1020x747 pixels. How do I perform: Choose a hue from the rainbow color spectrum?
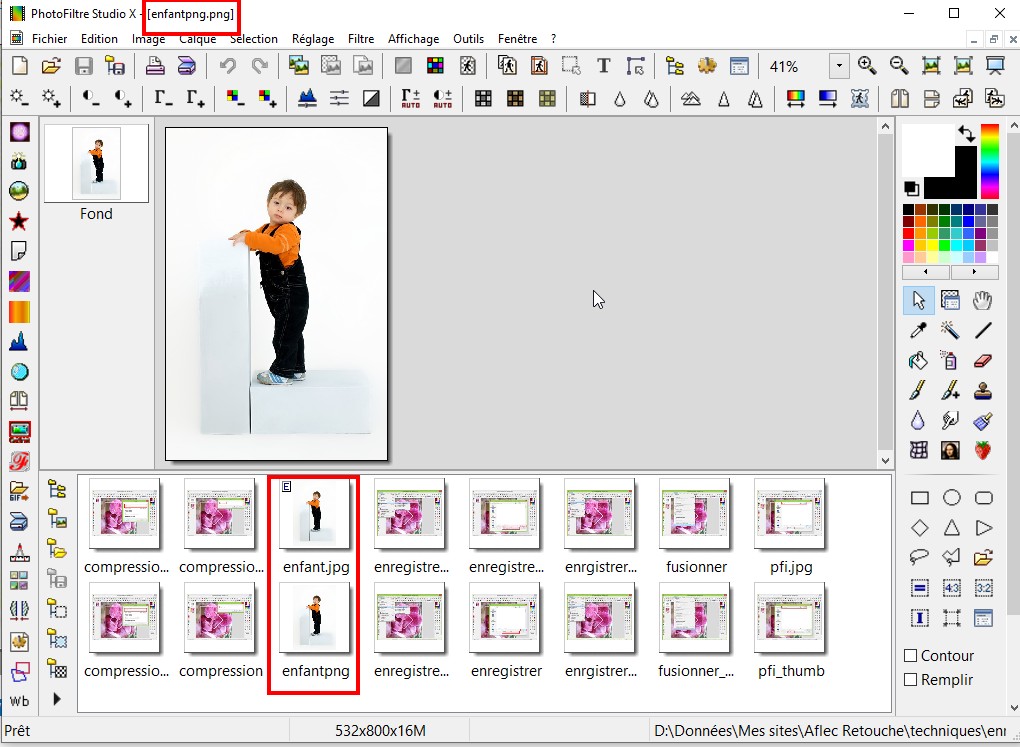989,161
